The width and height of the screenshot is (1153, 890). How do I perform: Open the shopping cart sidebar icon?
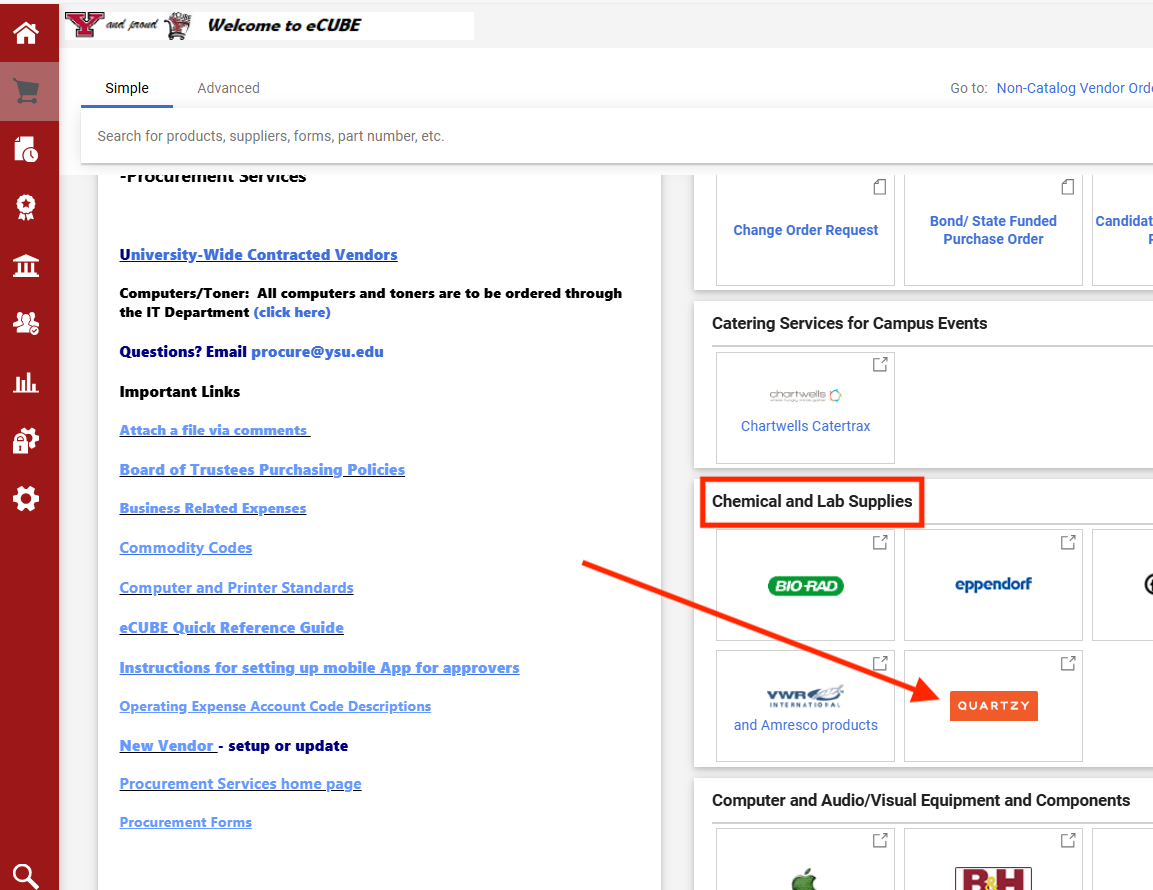coord(26,91)
